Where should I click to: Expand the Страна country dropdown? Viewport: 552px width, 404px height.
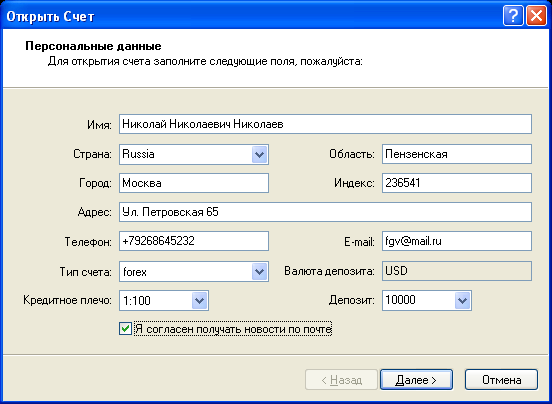(259, 154)
